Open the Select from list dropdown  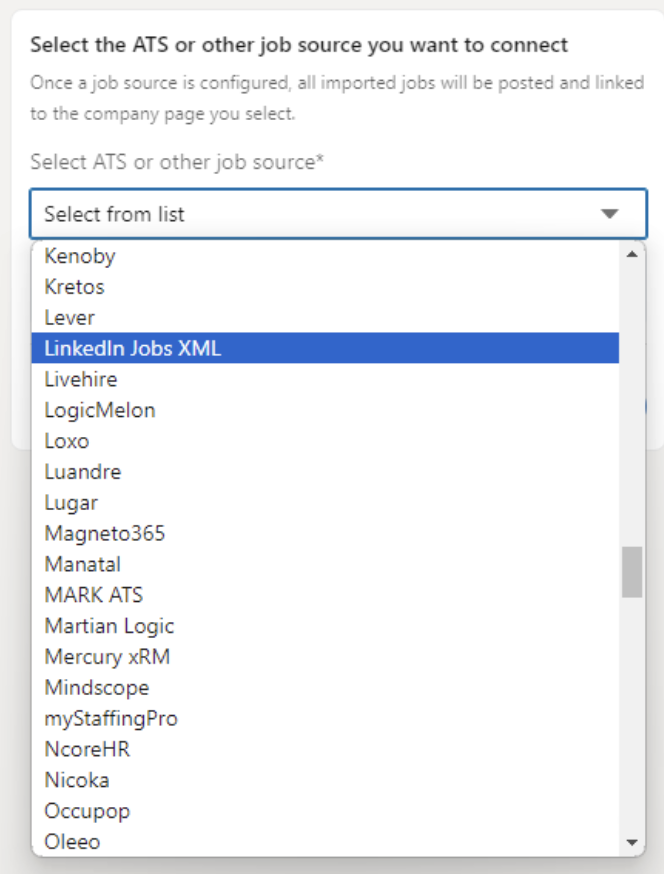tap(320, 214)
